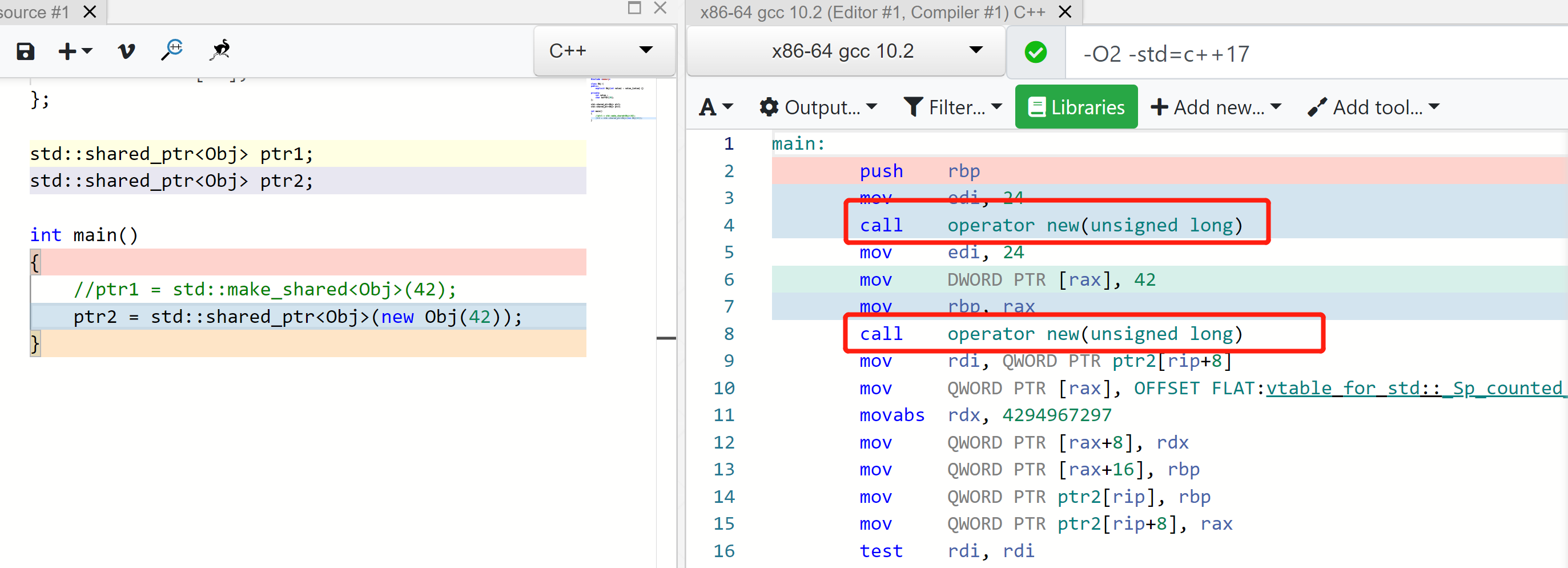This screenshot has height=568, width=1568.
Task: Click assembly line 8 operator new call
Action: tap(1051, 334)
